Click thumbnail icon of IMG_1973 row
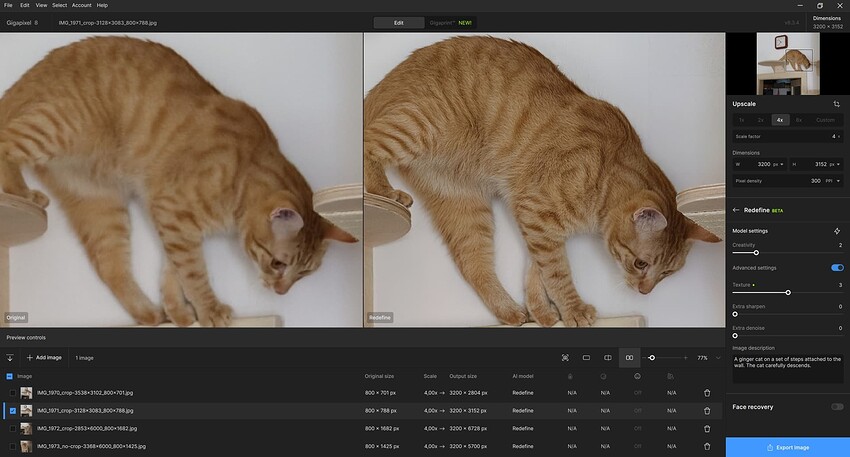The width and height of the screenshot is (850, 457). 26,446
